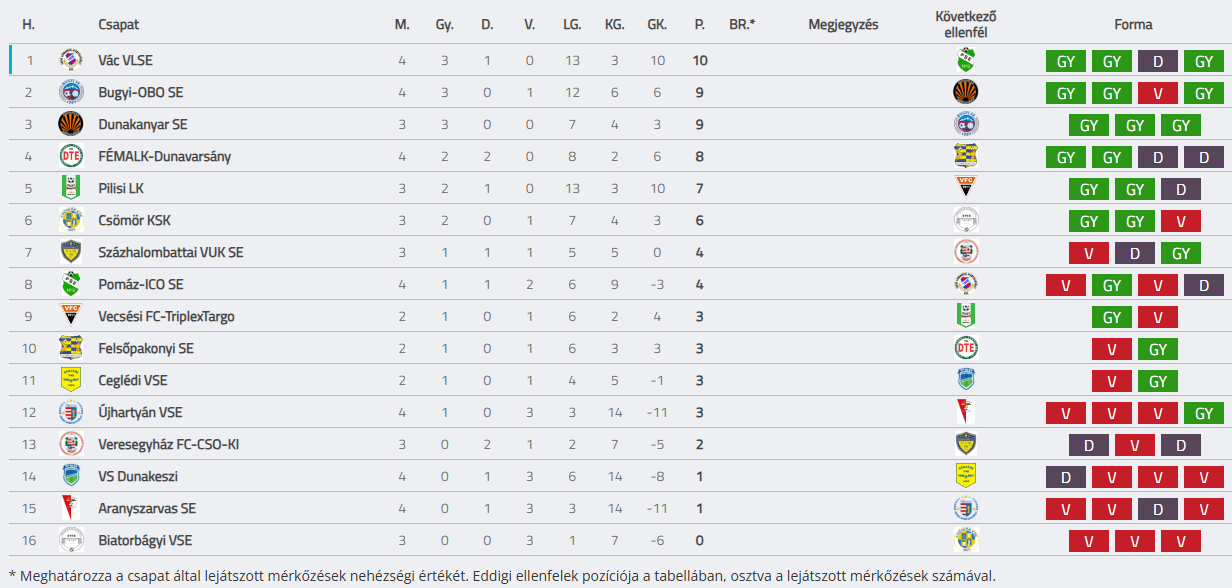Click the Vác VLSE team crest

tap(70, 60)
